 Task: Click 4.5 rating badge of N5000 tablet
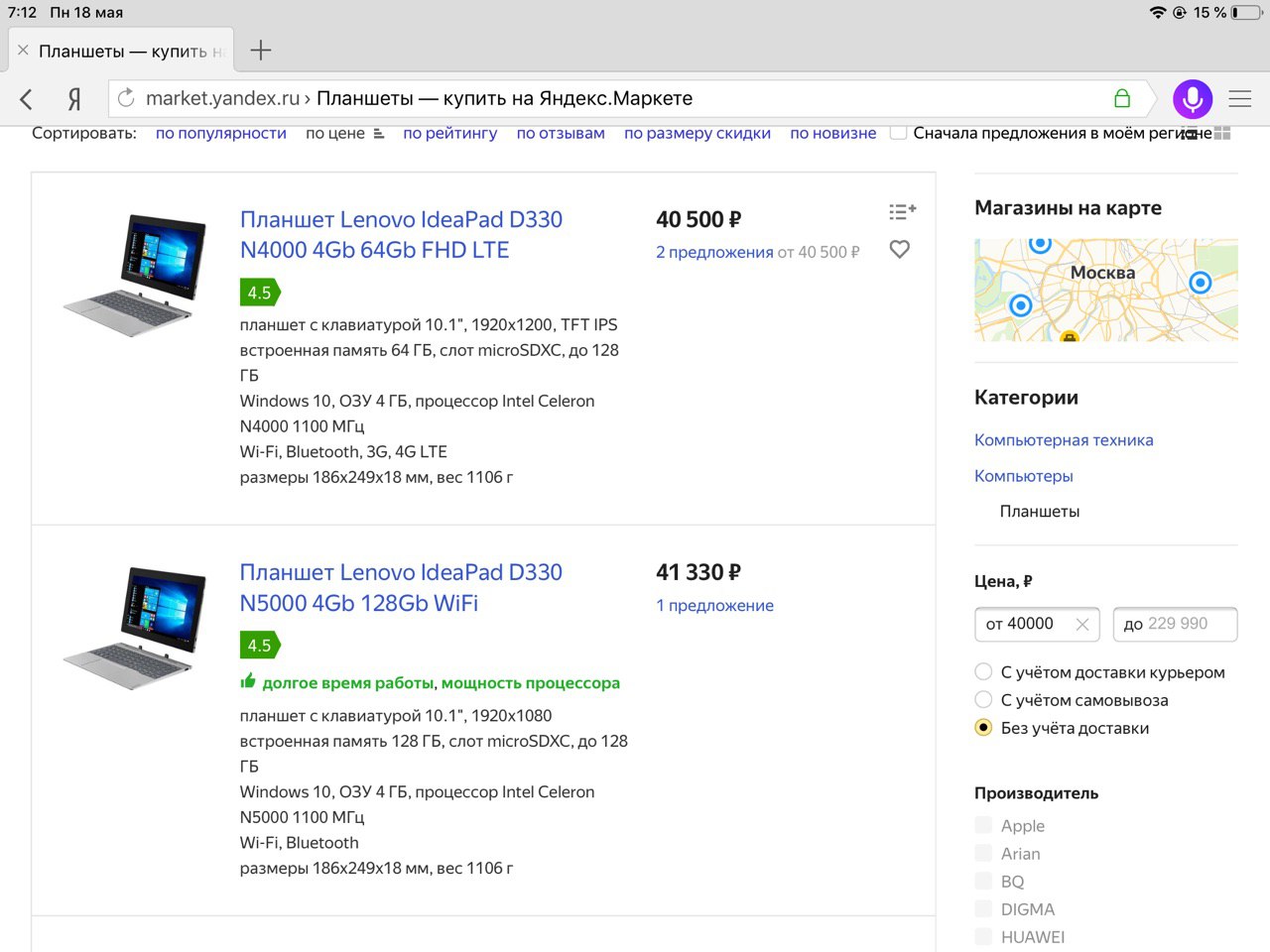[260, 646]
